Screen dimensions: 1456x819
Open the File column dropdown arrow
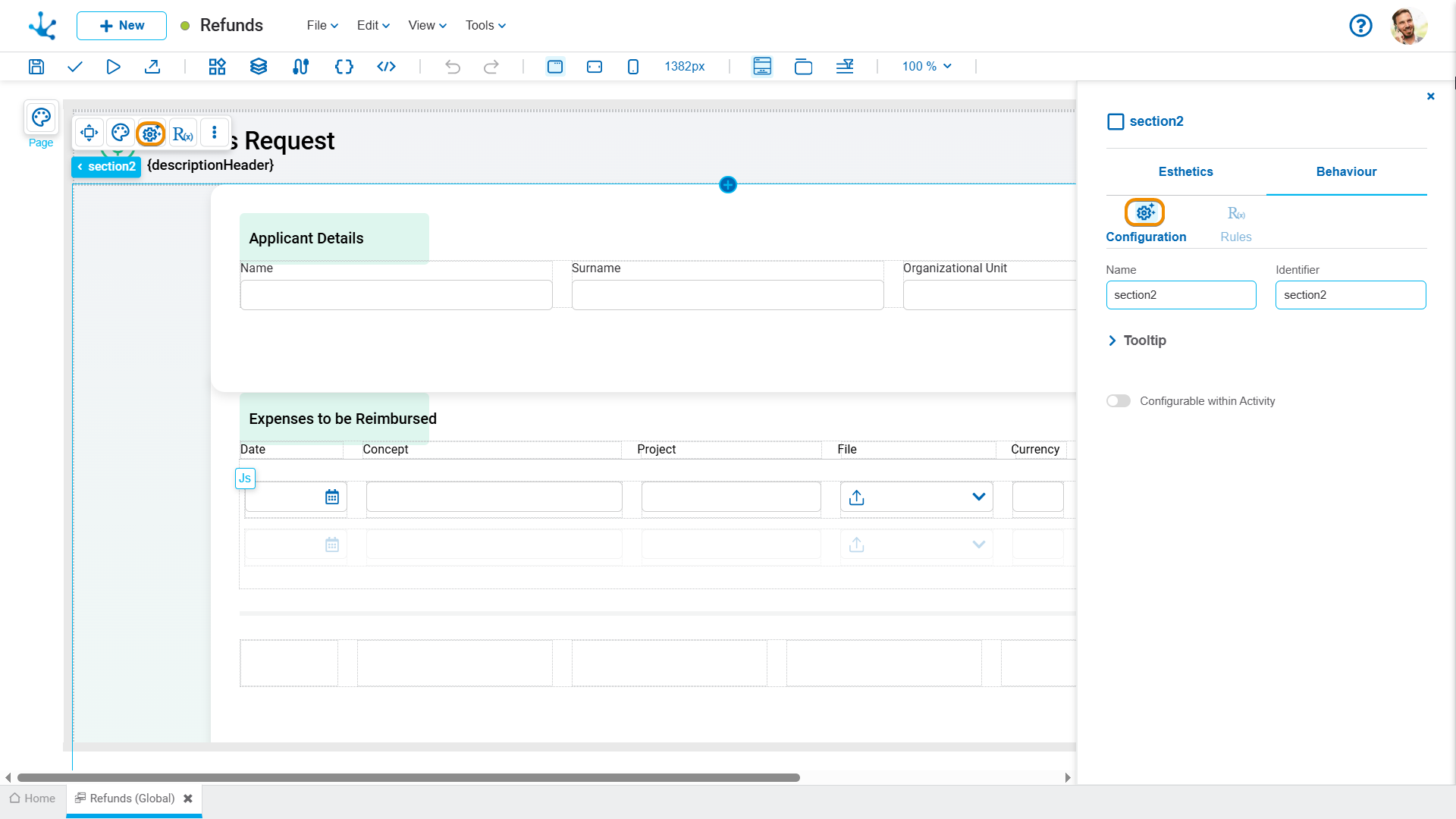[x=978, y=497]
